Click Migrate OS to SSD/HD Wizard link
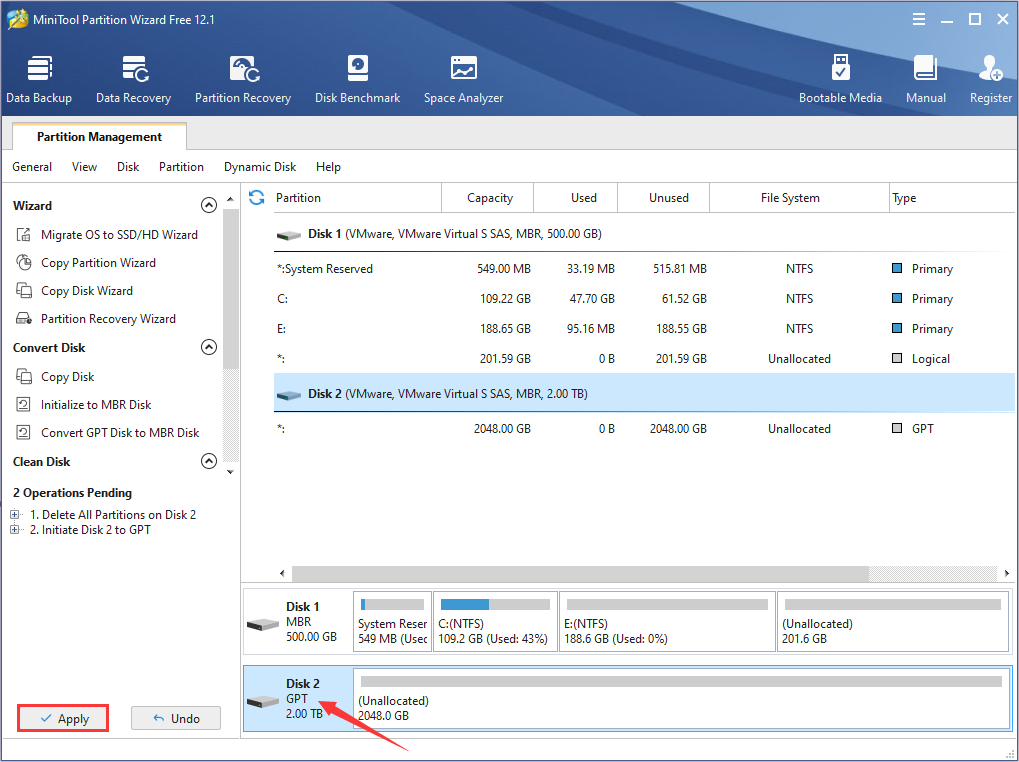This screenshot has height=762, width=1019. [x=120, y=235]
